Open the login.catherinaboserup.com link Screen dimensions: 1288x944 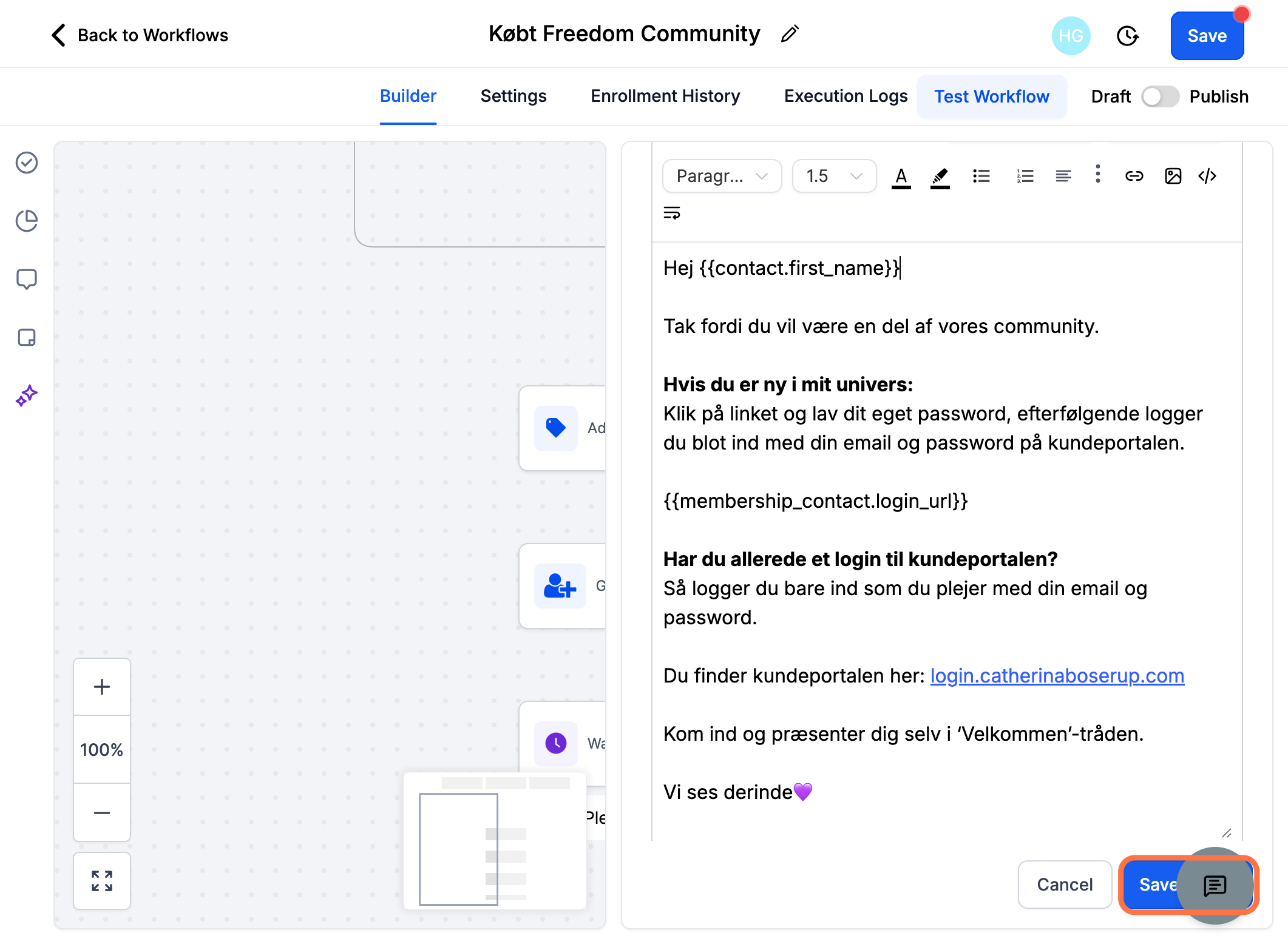point(1057,676)
